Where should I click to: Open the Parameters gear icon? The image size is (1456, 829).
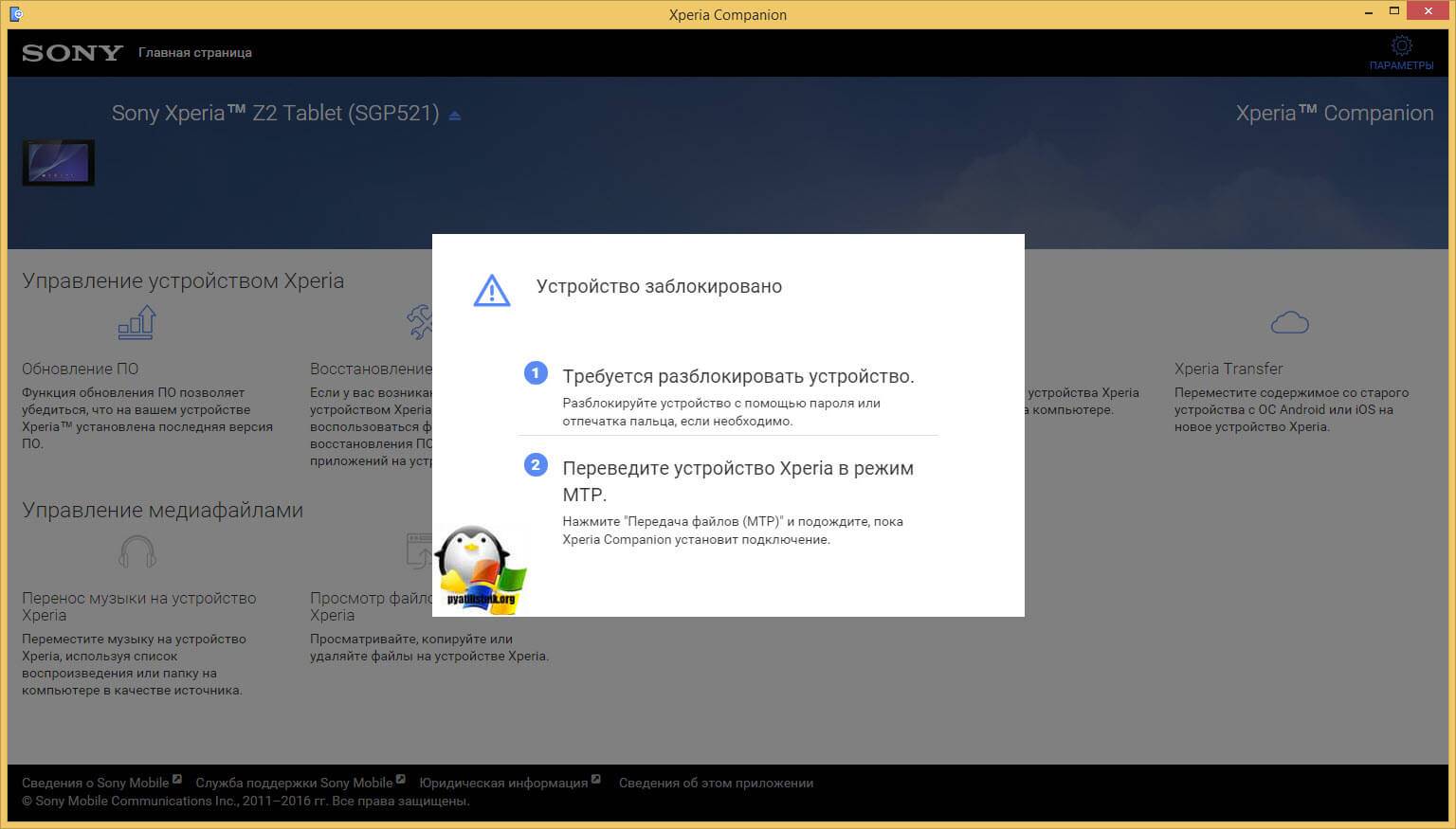click(1401, 45)
